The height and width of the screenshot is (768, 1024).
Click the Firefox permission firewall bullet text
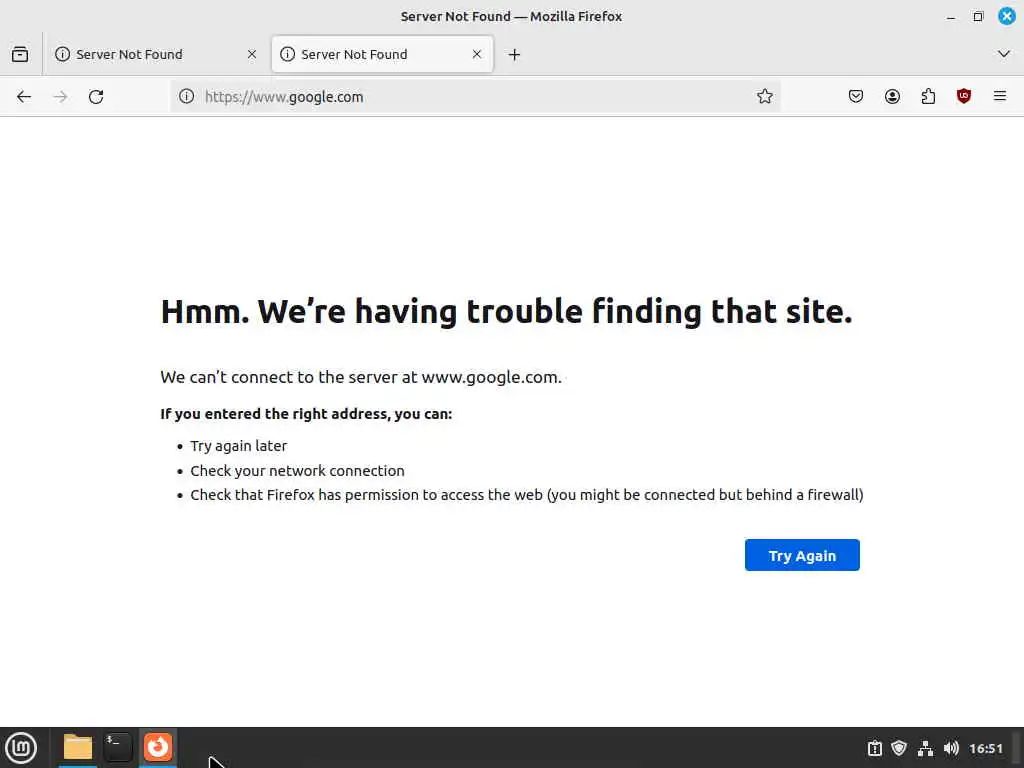(x=526, y=494)
